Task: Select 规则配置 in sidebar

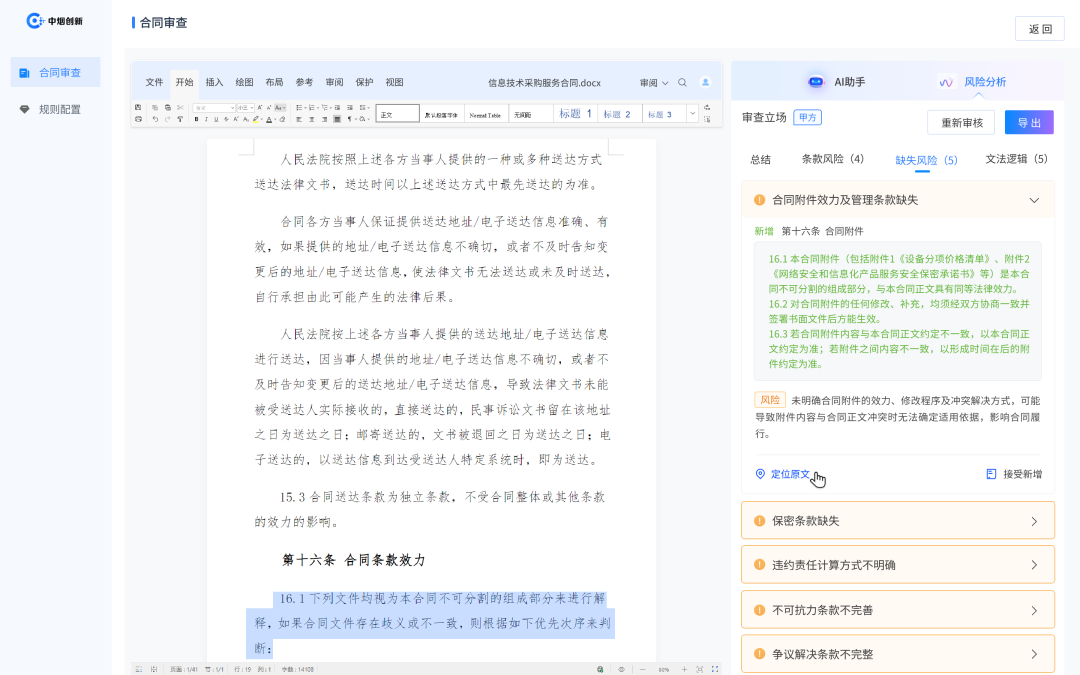Action: coord(55,110)
